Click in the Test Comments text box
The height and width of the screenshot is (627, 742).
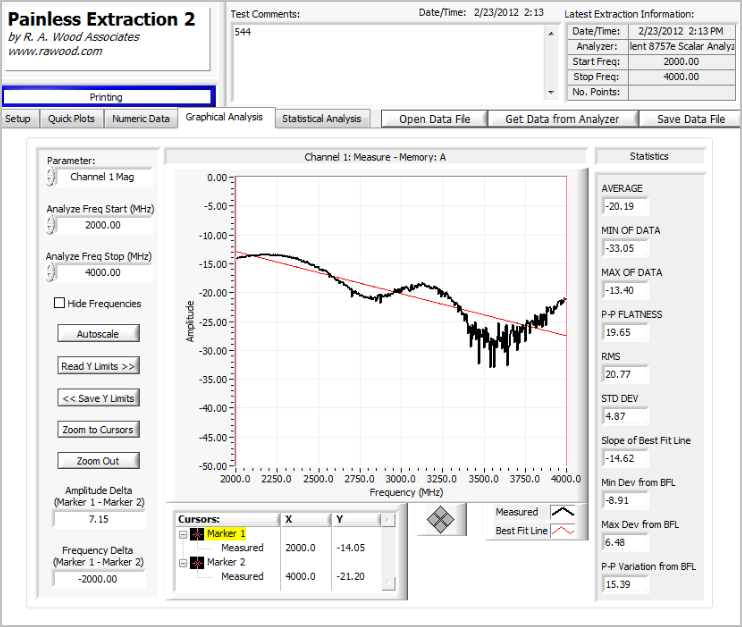point(388,63)
